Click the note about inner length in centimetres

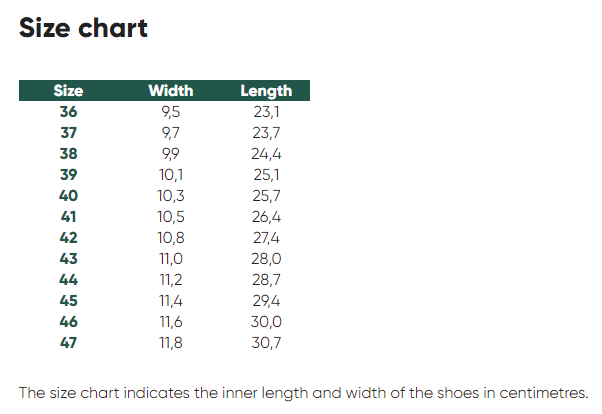tap(303, 391)
